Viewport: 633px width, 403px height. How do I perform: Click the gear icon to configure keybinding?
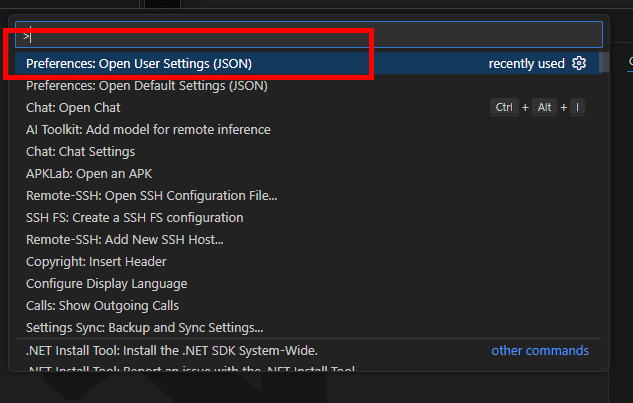point(579,64)
